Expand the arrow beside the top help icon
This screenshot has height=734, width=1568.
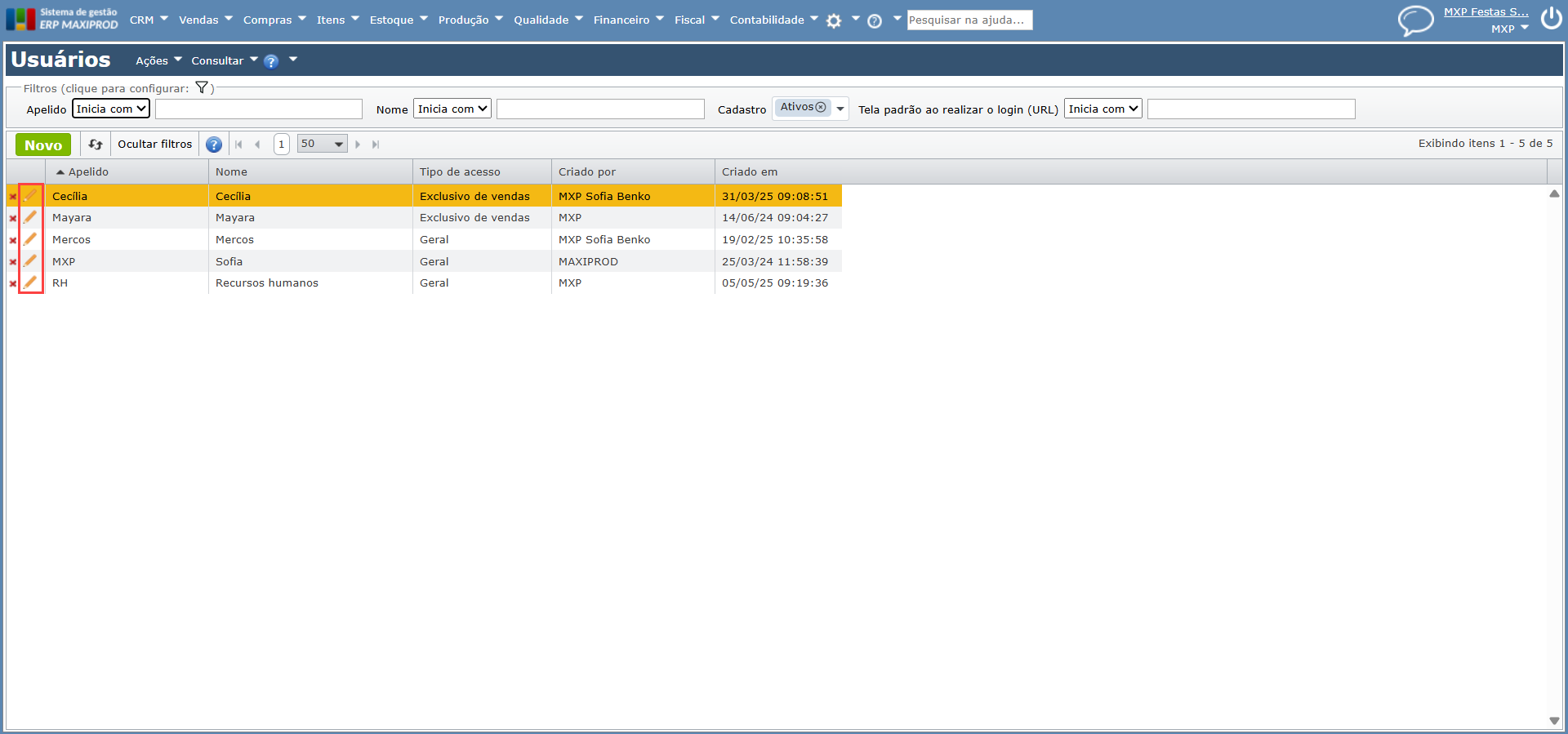897,18
